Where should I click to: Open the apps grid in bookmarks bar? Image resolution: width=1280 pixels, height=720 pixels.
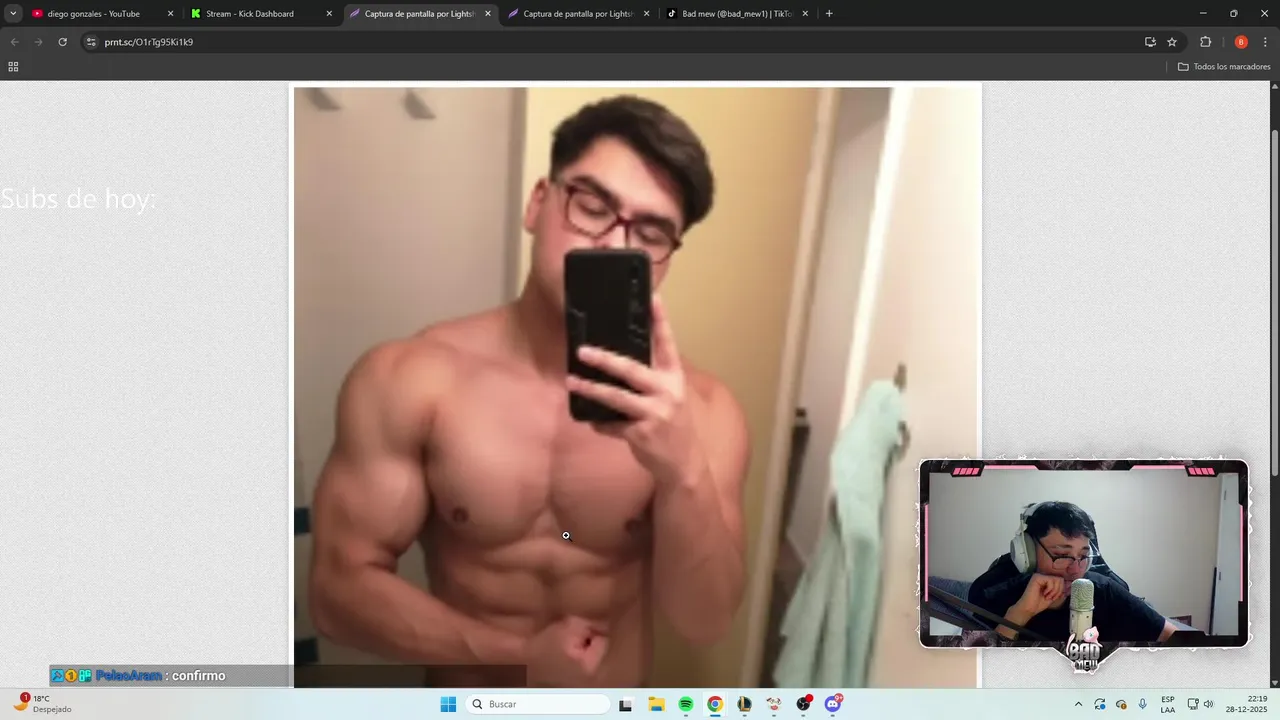(x=13, y=67)
